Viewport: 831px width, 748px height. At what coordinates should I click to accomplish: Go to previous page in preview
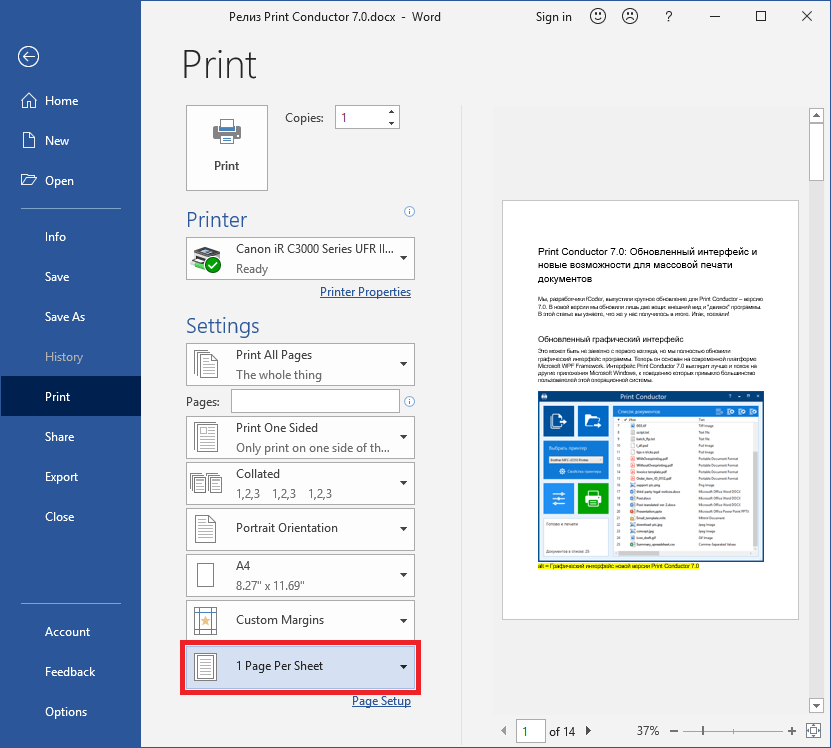point(504,731)
